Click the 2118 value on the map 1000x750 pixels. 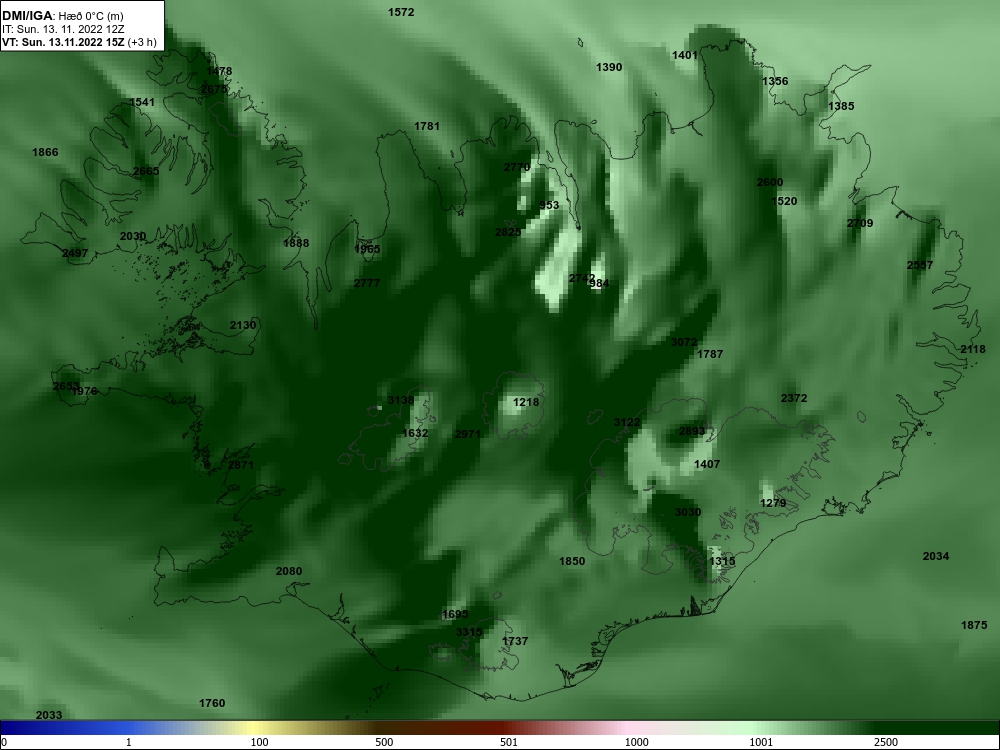tap(973, 349)
